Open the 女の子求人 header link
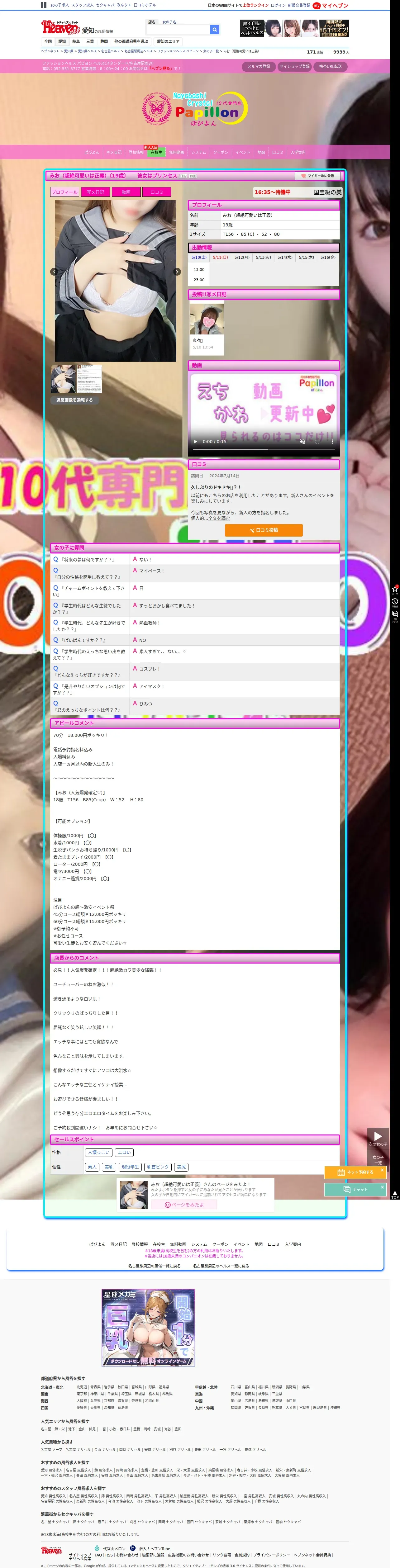This screenshot has height=1568, width=400. tap(60, 5)
